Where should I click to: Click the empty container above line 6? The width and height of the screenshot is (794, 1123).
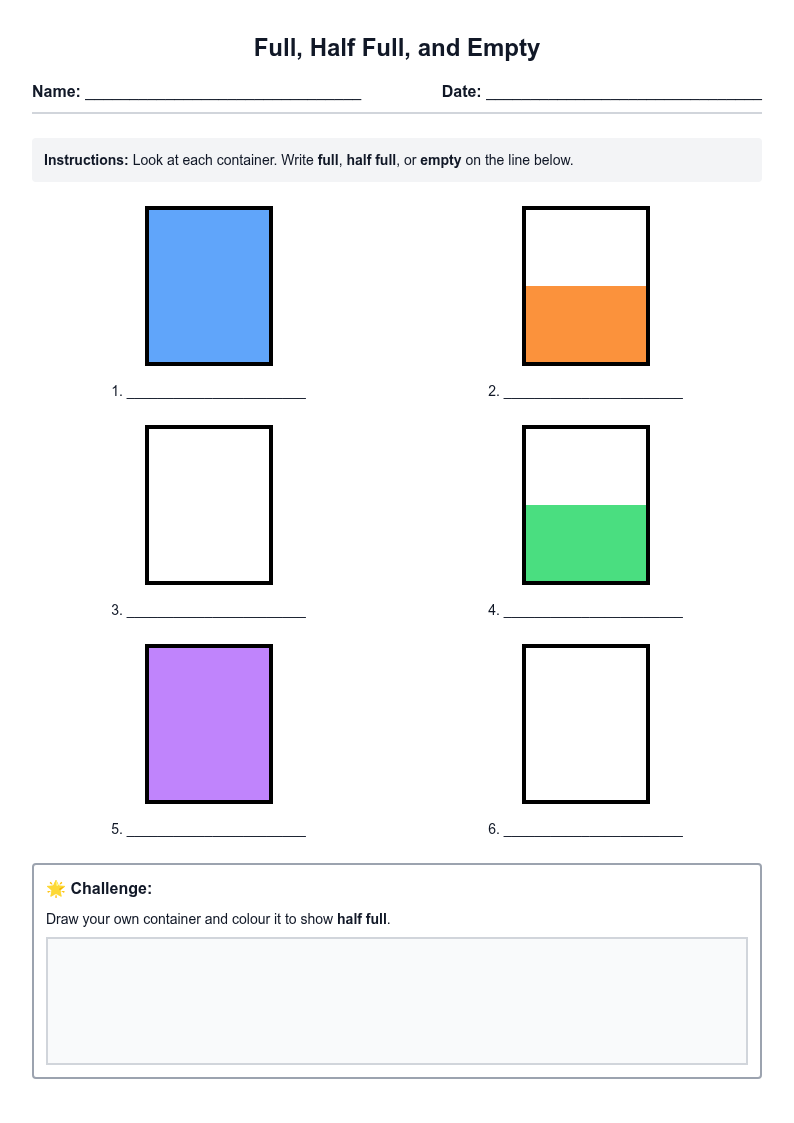click(586, 723)
